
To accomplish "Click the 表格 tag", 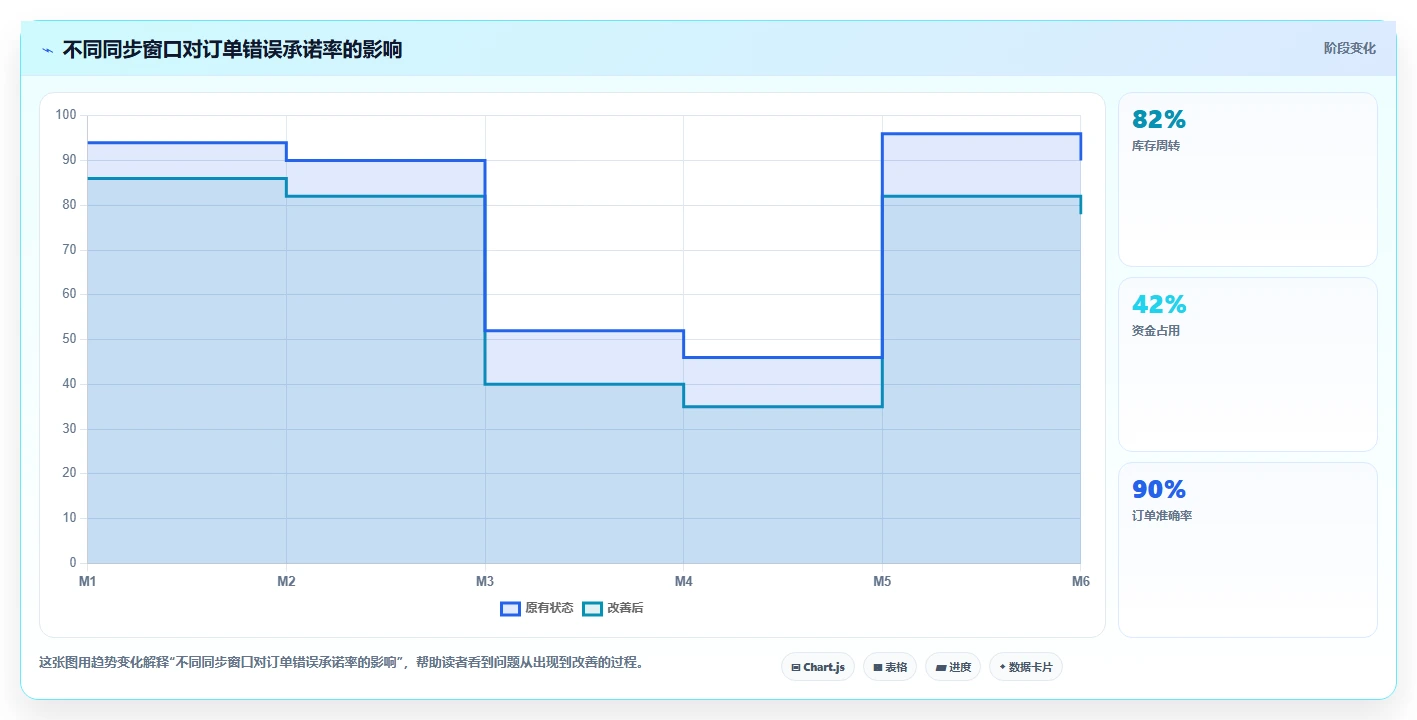I will coord(890,667).
